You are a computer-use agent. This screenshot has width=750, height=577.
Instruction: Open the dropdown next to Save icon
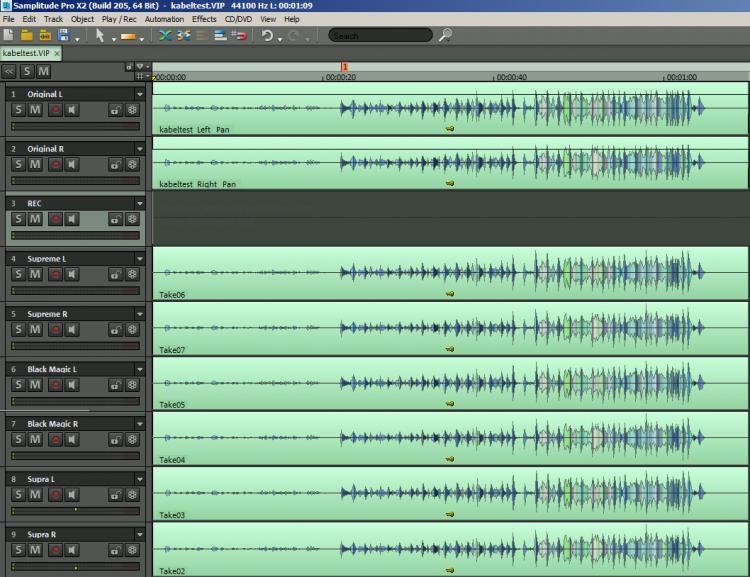[76, 36]
